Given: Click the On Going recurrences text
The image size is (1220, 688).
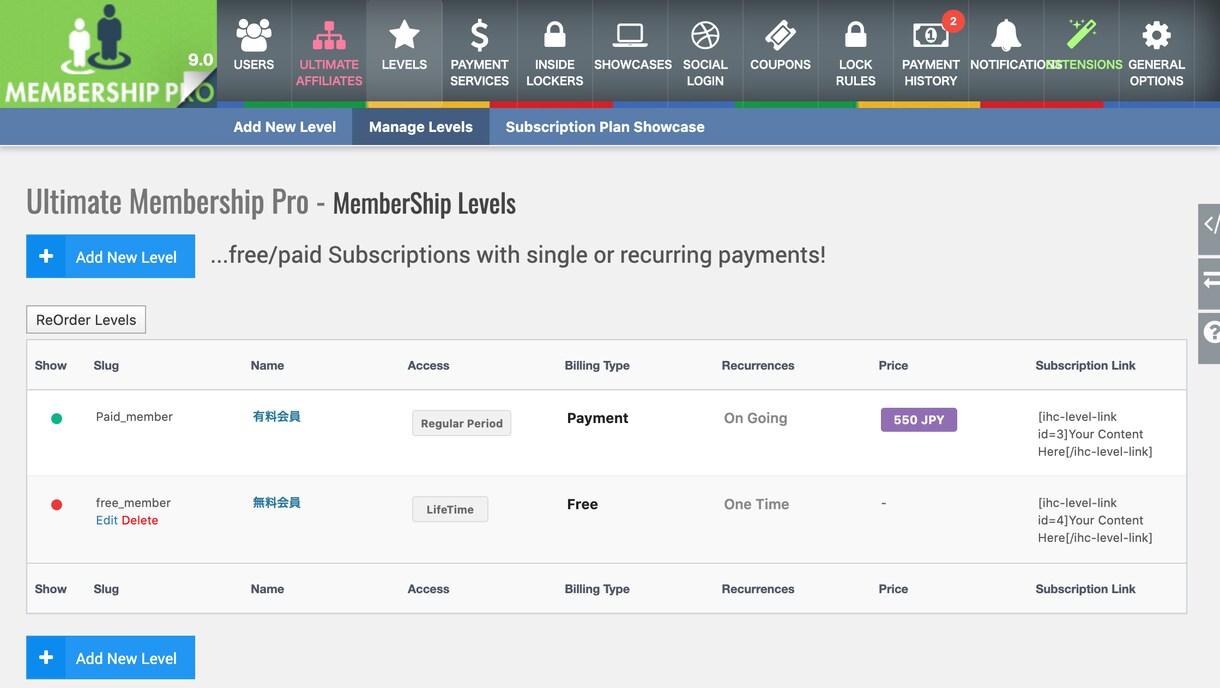Looking at the screenshot, I should tap(756, 418).
